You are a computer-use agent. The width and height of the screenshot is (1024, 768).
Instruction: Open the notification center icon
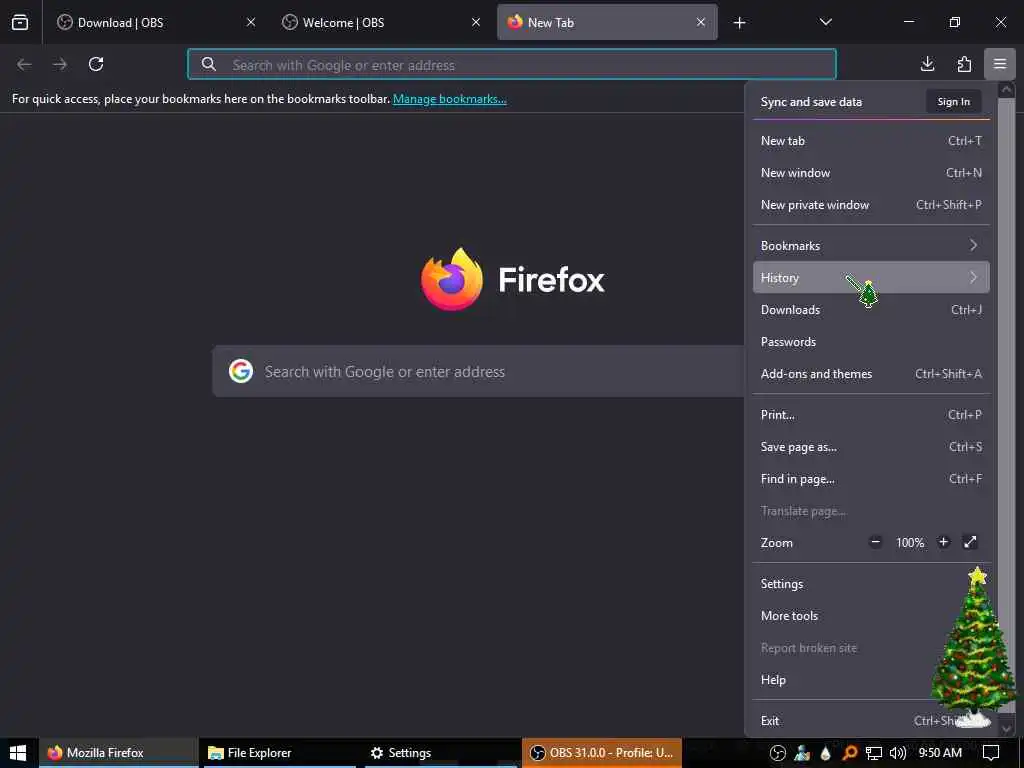point(991,753)
